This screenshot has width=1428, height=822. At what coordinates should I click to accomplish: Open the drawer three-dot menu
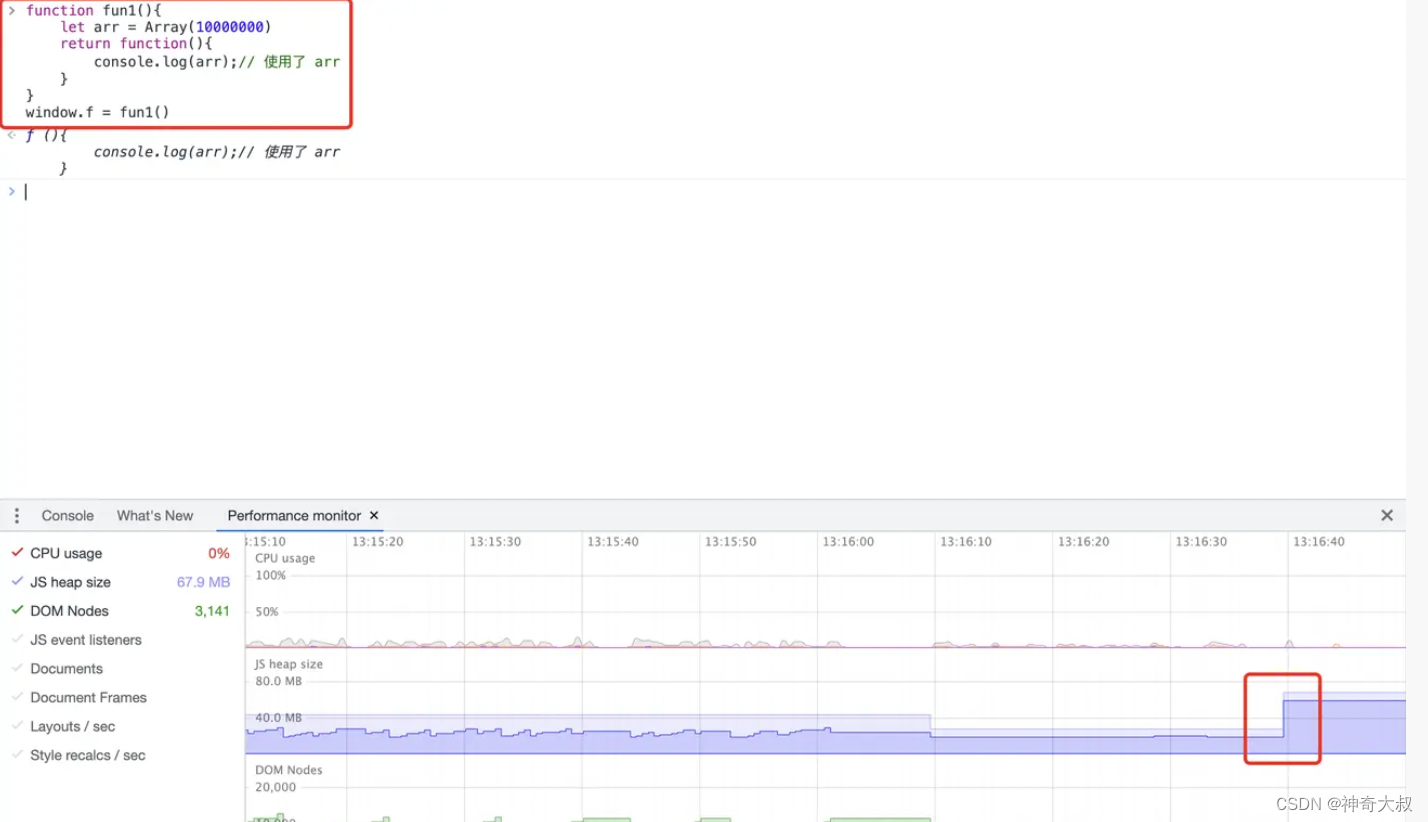point(17,516)
